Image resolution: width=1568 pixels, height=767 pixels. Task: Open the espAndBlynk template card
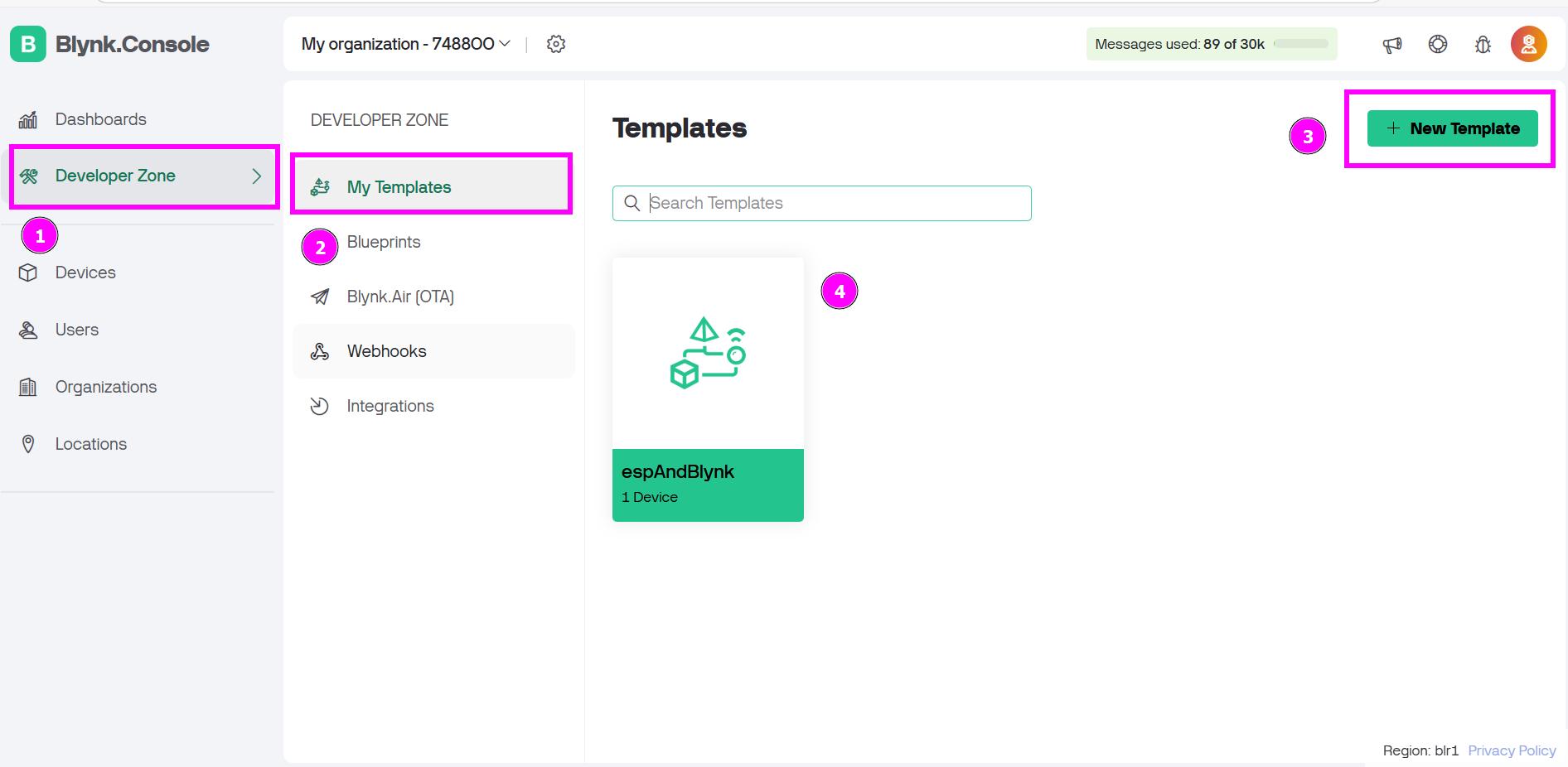coord(708,389)
